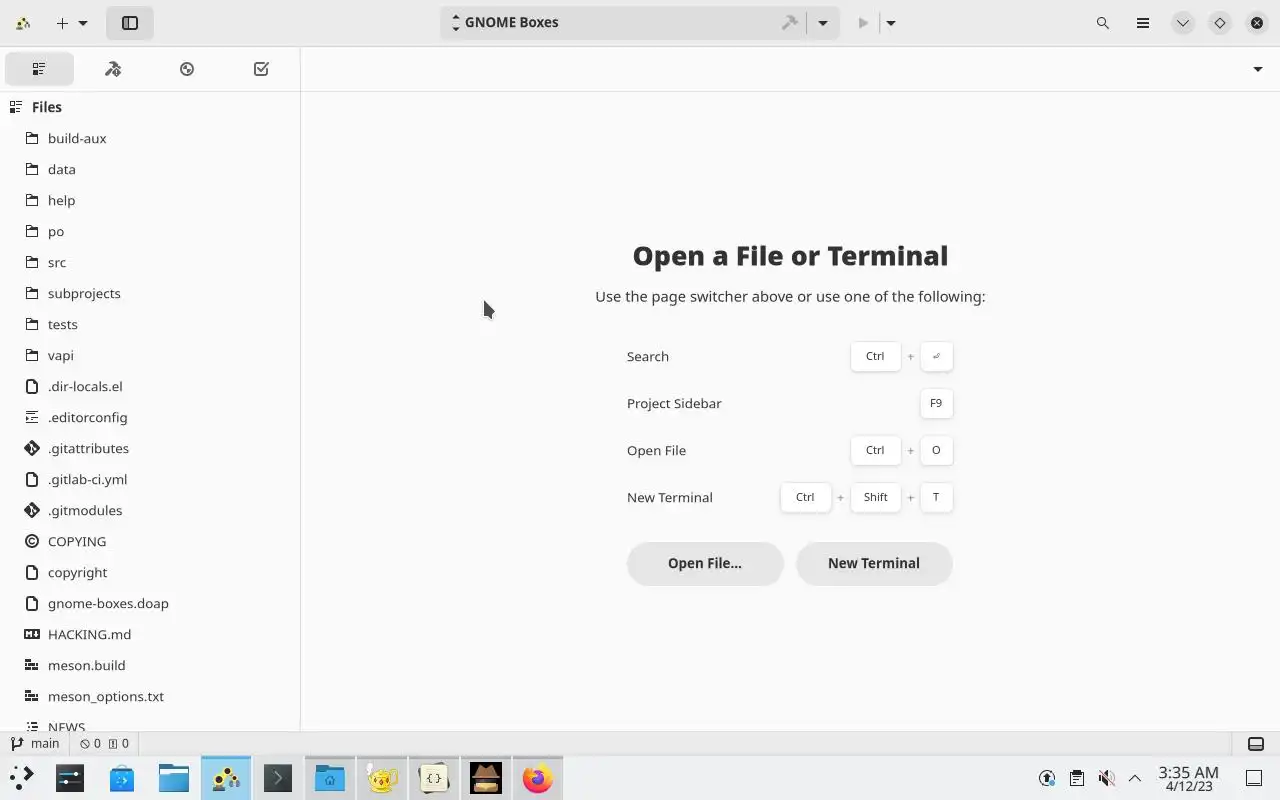This screenshot has height=800, width=1280.
Task: Open the meson_options.txt file
Action: [x=150, y=696]
